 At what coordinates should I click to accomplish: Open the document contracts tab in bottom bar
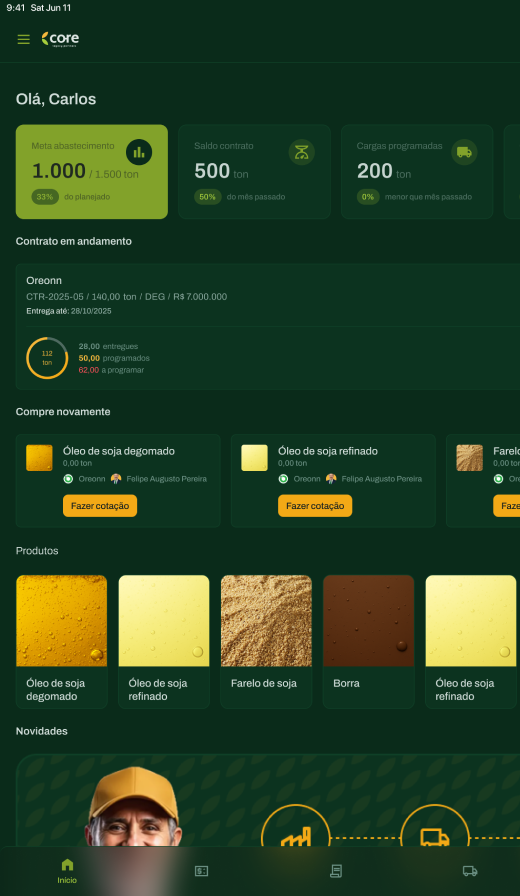tap(336, 871)
